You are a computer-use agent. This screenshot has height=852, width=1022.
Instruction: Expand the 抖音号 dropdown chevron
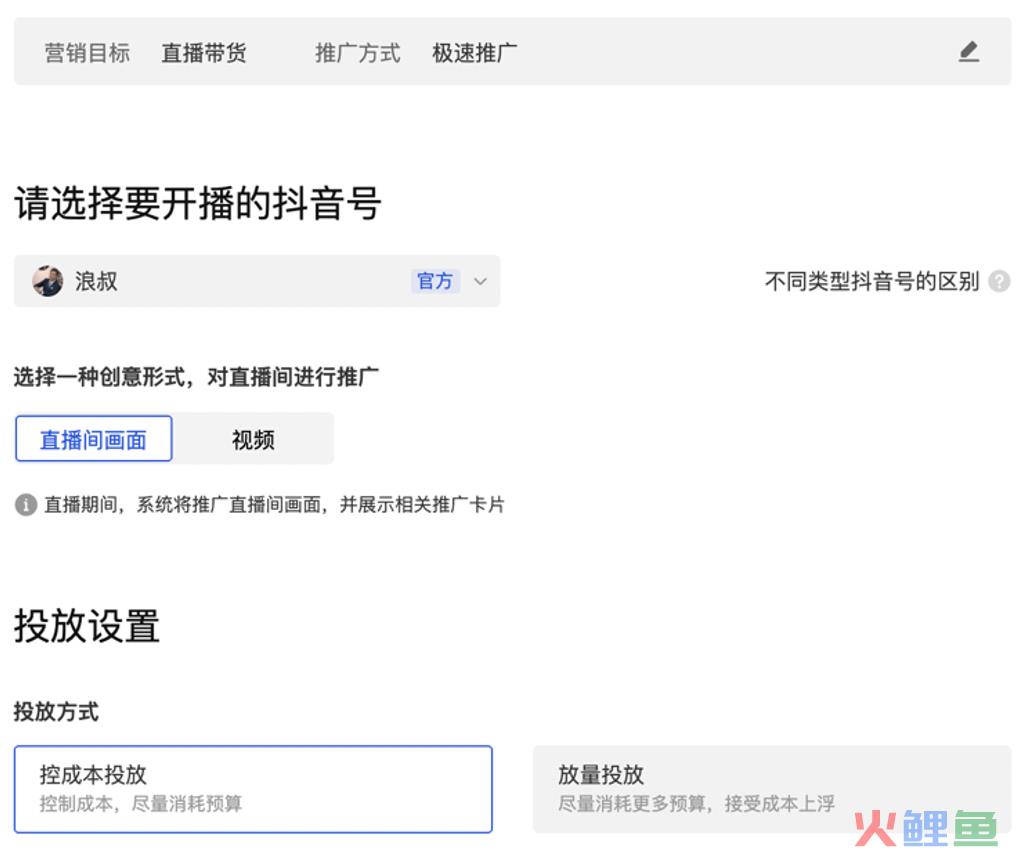click(x=480, y=282)
